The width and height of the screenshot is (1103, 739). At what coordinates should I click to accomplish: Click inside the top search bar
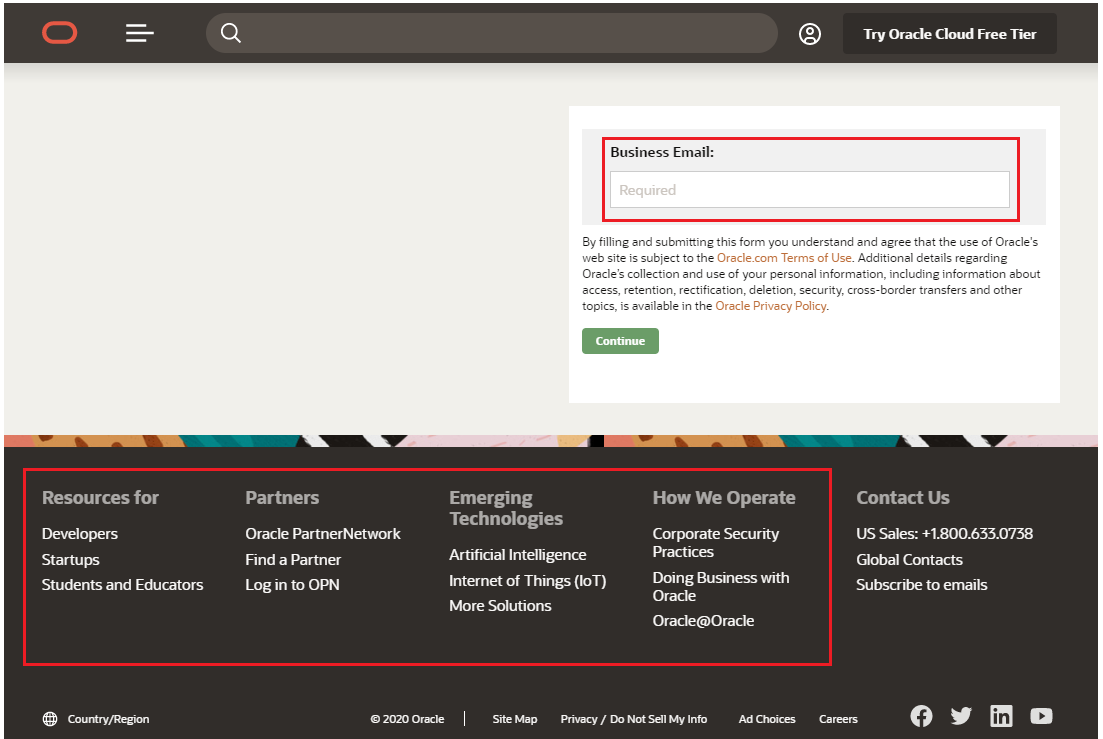(x=492, y=33)
